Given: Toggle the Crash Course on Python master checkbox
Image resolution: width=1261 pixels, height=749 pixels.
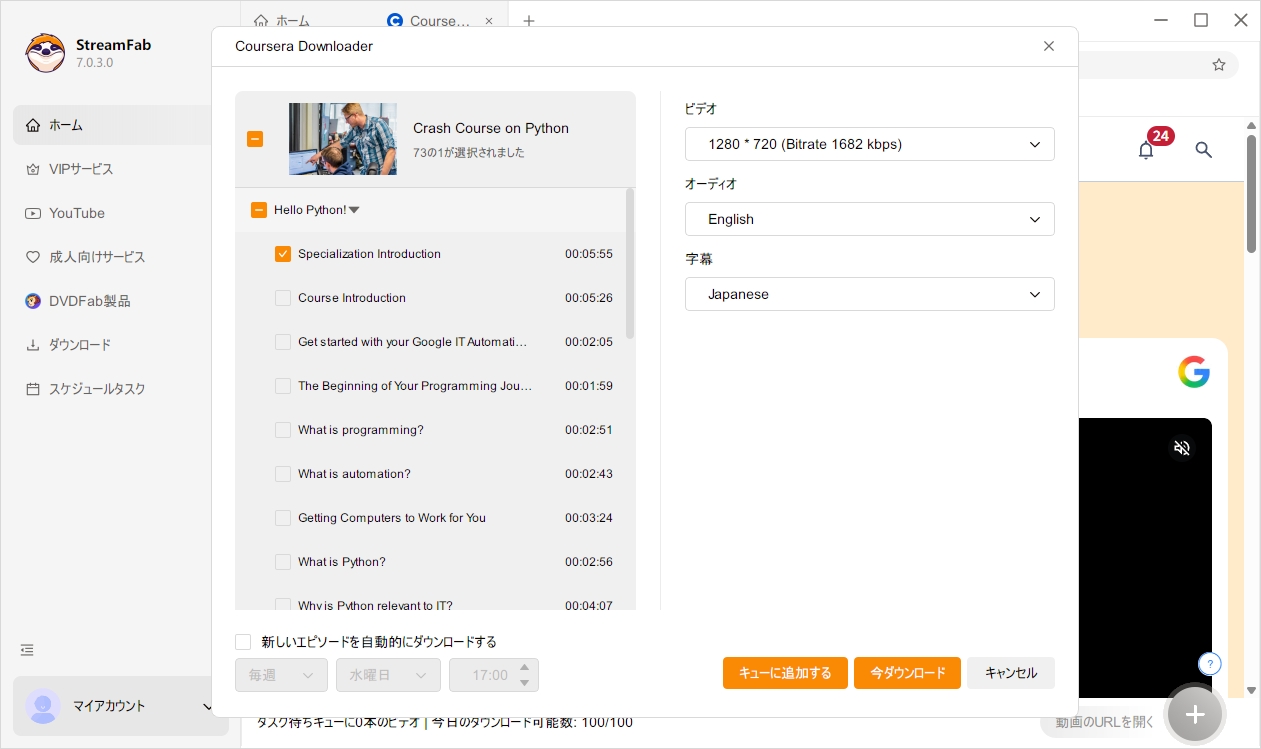Looking at the screenshot, I should pos(255,139).
